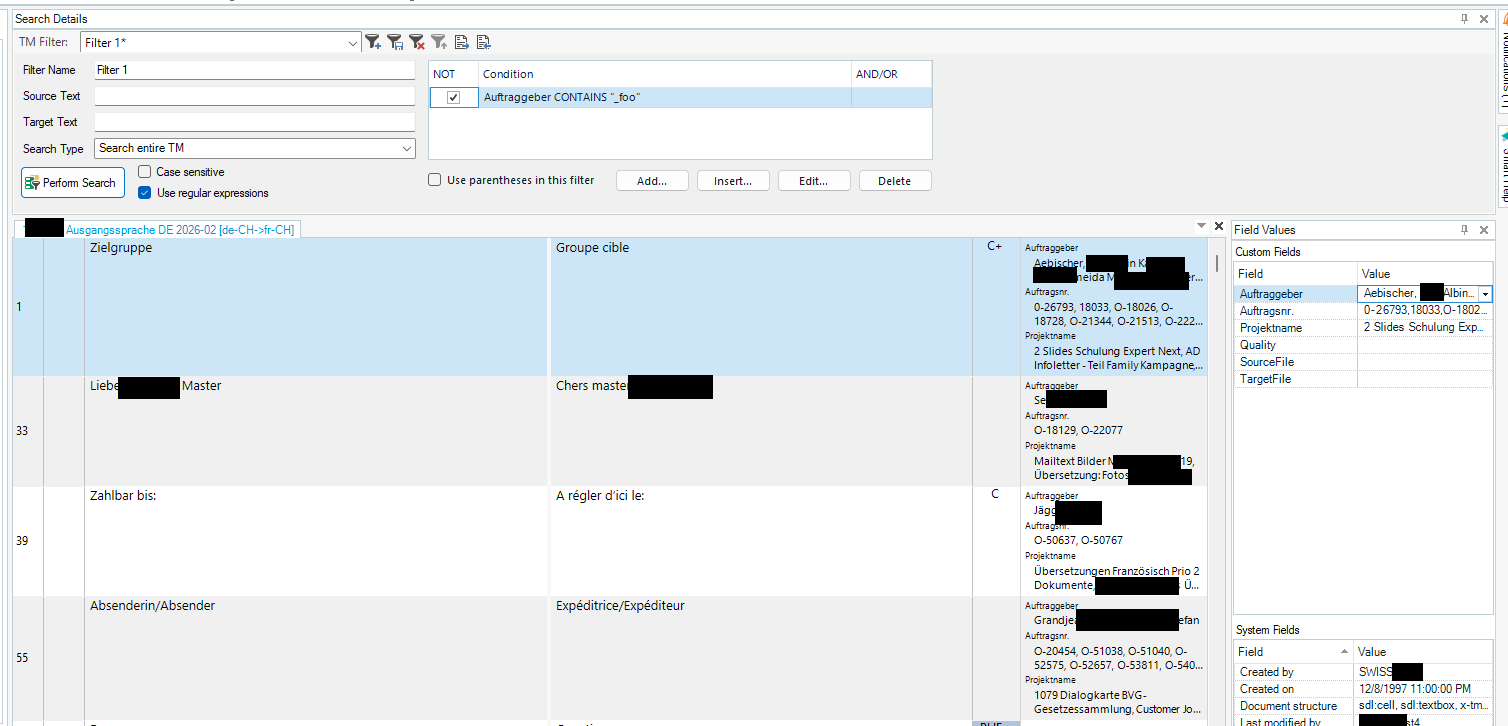This screenshot has height=726, width=1508.
Task: Open Auftraggeber value dropdown in Field Values
Action: tap(1485, 294)
